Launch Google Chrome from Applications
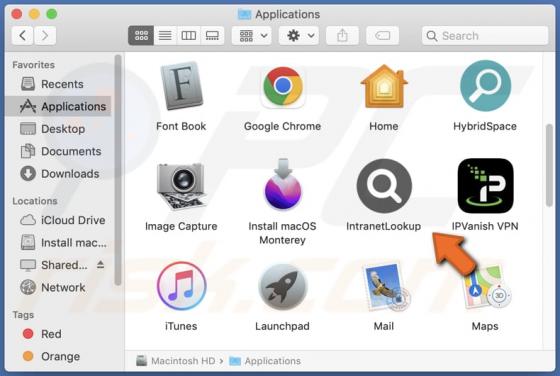Viewport: 560px width, 376px height. coord(282,86)
